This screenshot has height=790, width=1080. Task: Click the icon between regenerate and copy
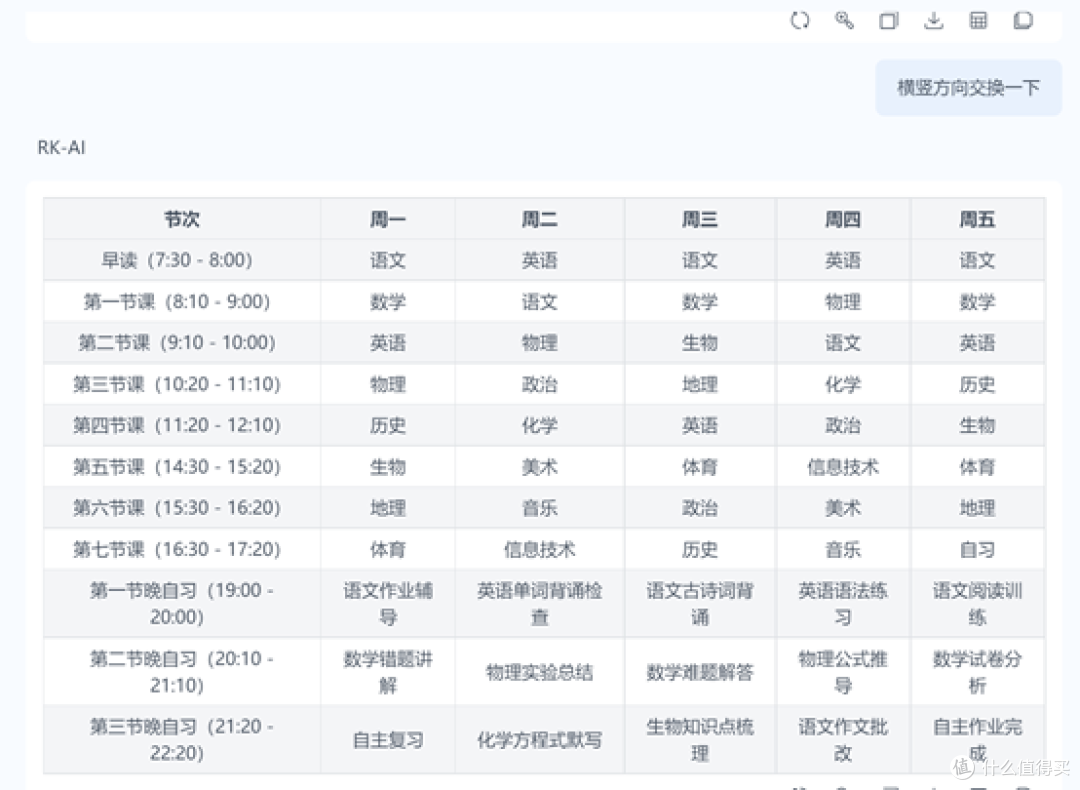click(x=844, y=21)
